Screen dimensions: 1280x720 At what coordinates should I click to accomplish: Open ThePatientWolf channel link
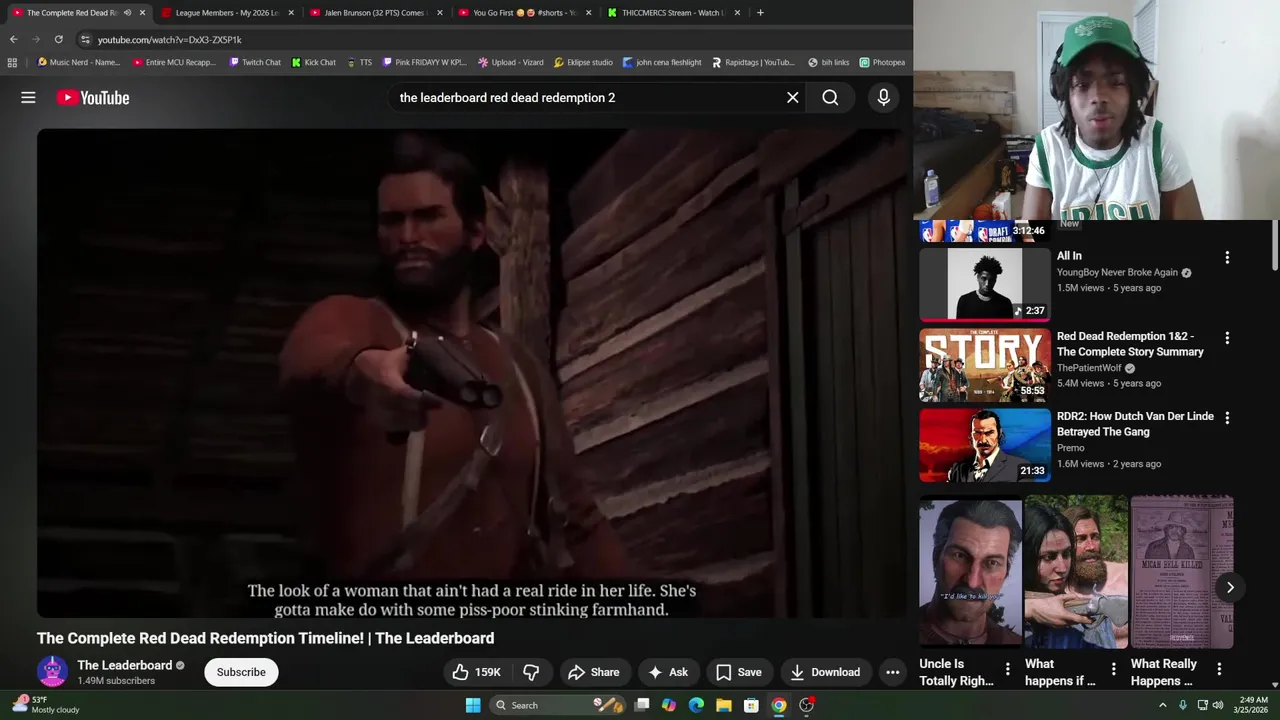(x=1089, y=368)
